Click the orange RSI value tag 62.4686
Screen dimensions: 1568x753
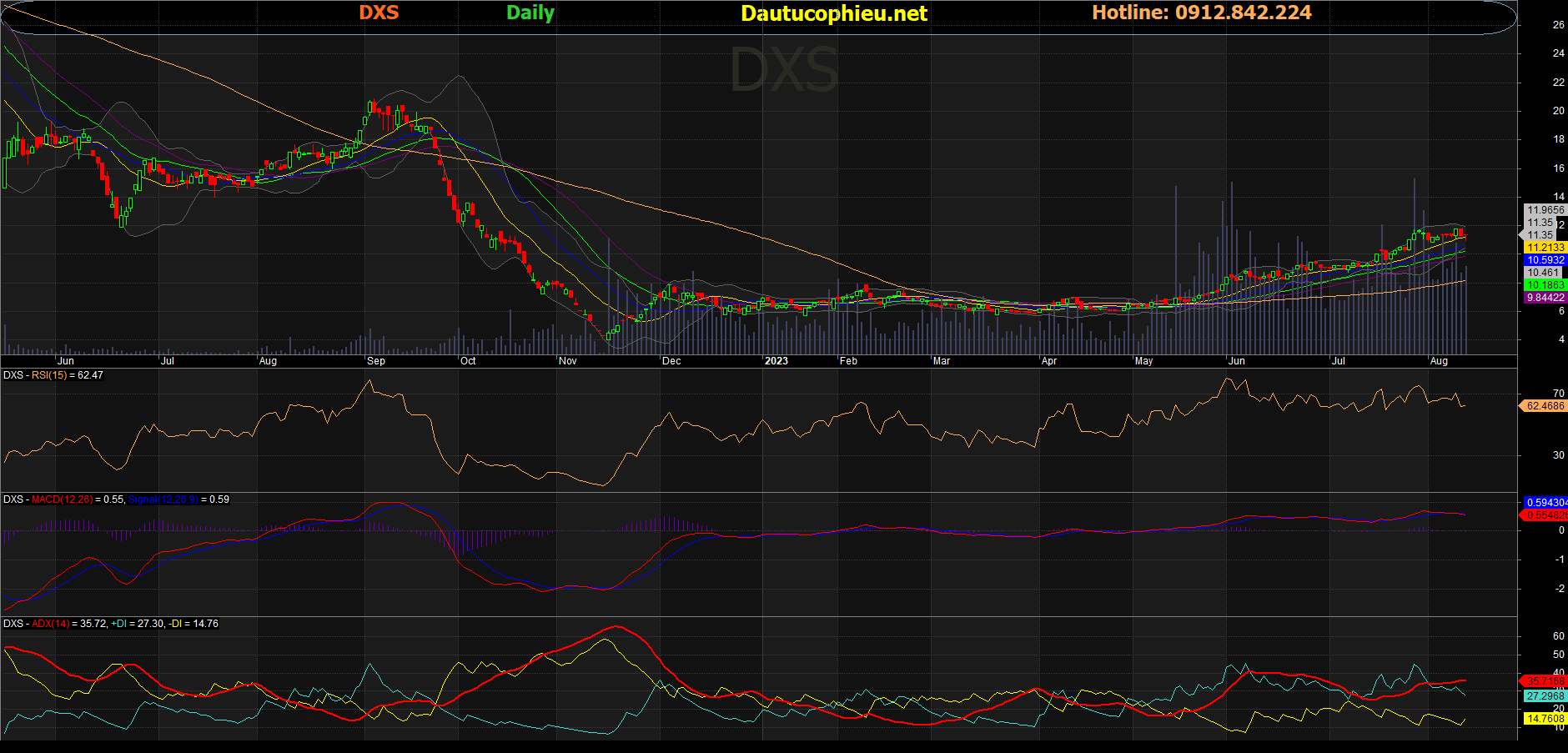coord(1545,406)
